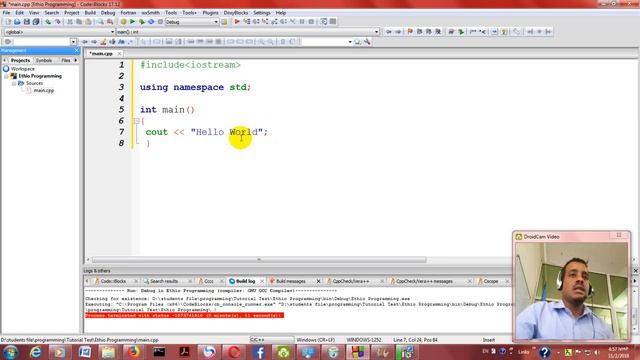Open CppCheck/Vera++ messages log tab

pyautogui.click(x=424, y=281)
